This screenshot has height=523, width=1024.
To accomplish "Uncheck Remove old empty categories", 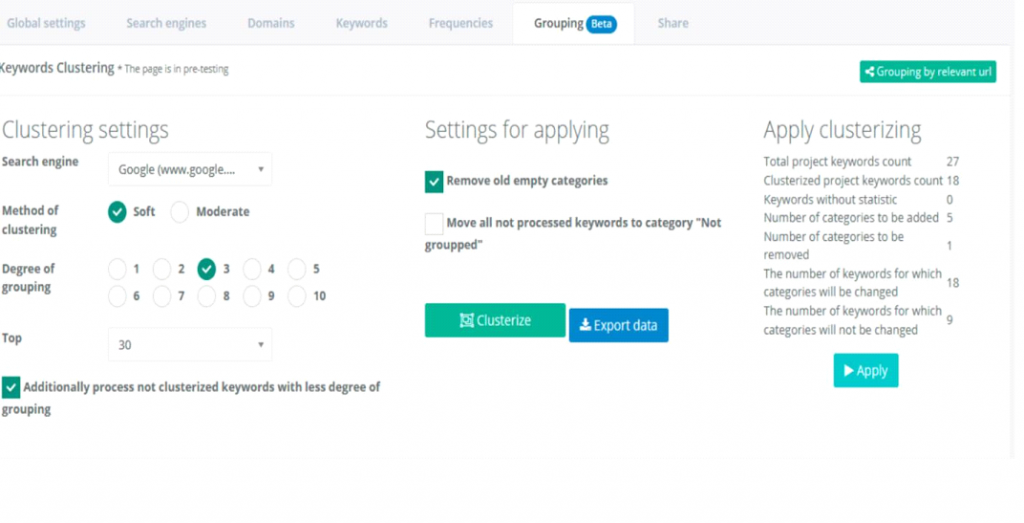I will [434, 181].
